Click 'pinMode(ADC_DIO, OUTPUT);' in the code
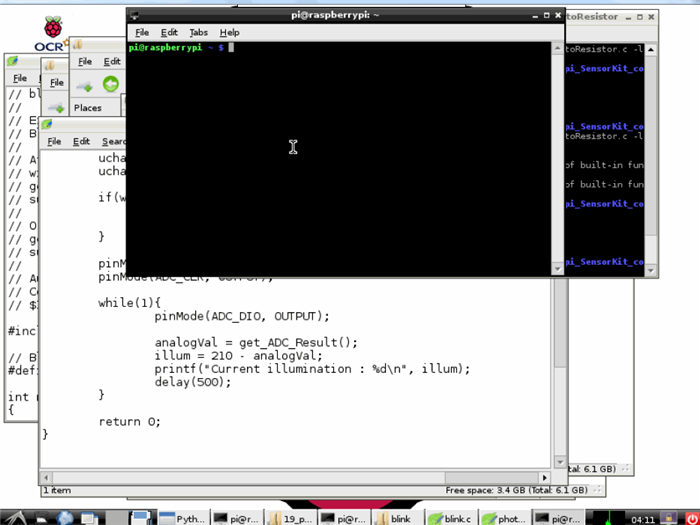 click(242, 316)
